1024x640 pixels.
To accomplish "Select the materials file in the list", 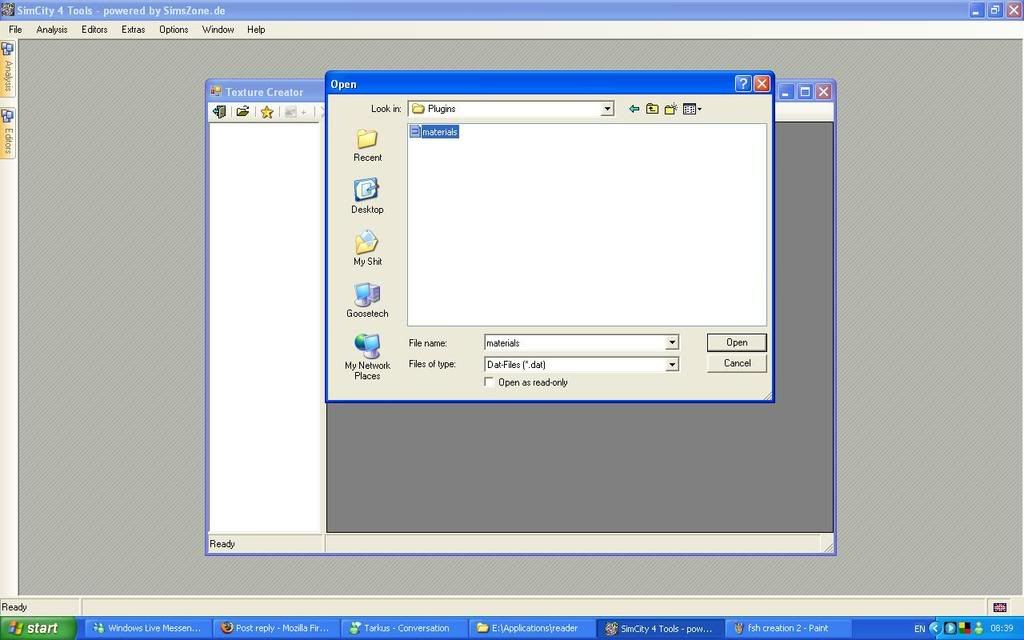I will point(434,132).
